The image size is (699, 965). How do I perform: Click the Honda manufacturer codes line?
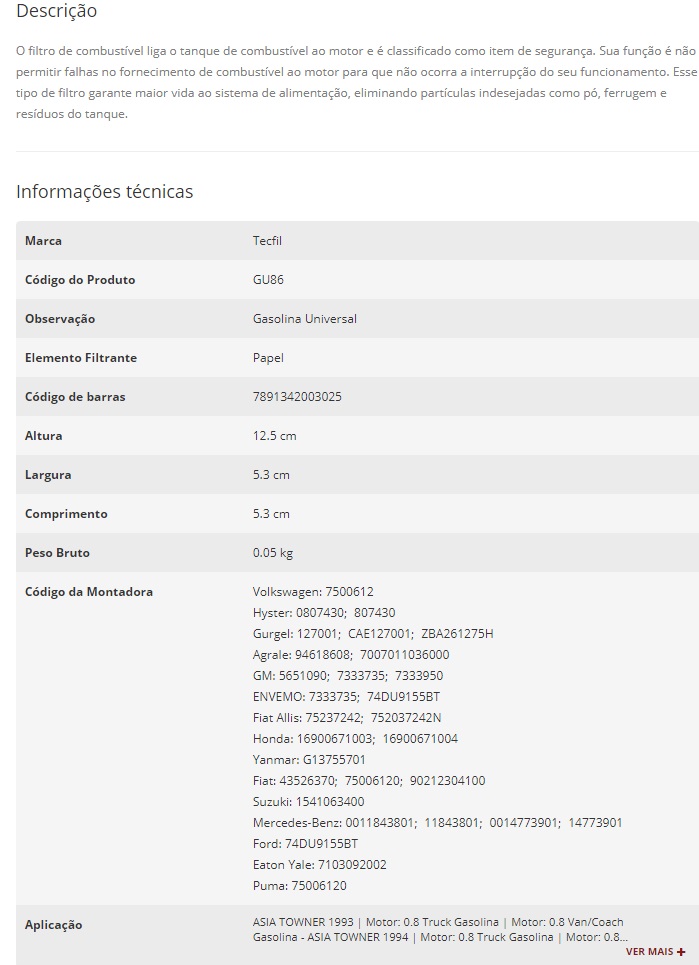[355, 739]
